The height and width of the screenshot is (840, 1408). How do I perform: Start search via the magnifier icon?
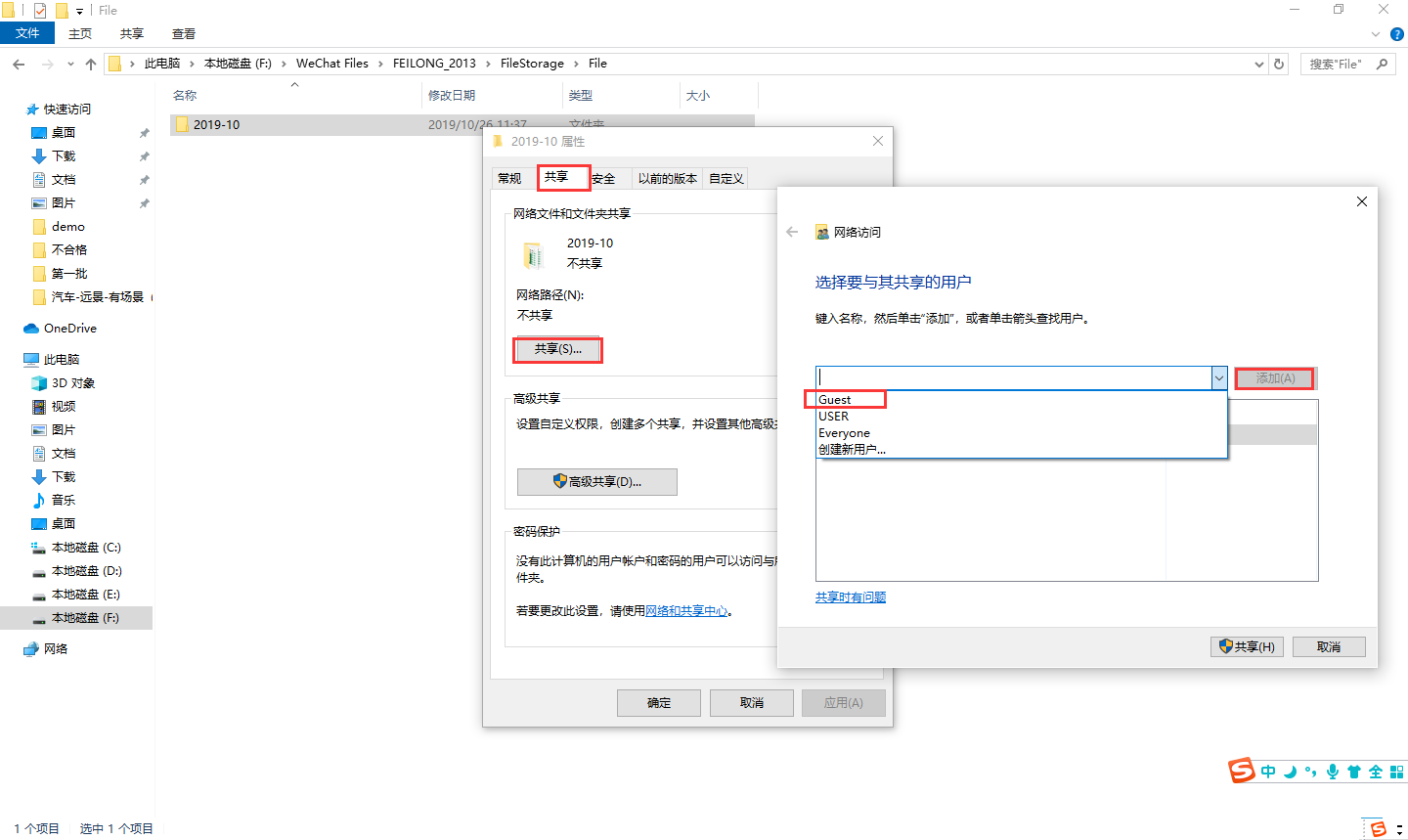coord(1382,63)
